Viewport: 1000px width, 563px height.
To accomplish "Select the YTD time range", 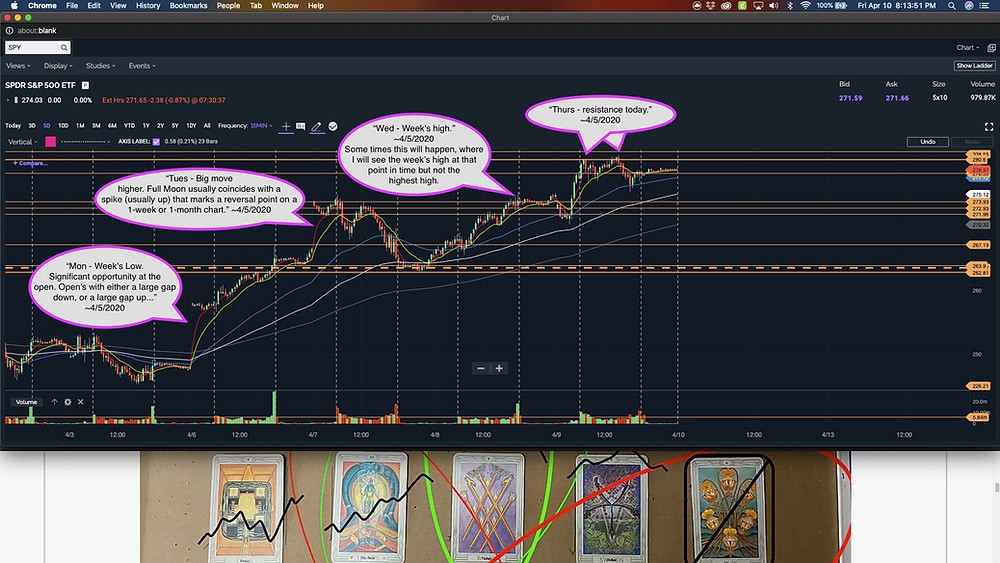I will coord(129,126).
